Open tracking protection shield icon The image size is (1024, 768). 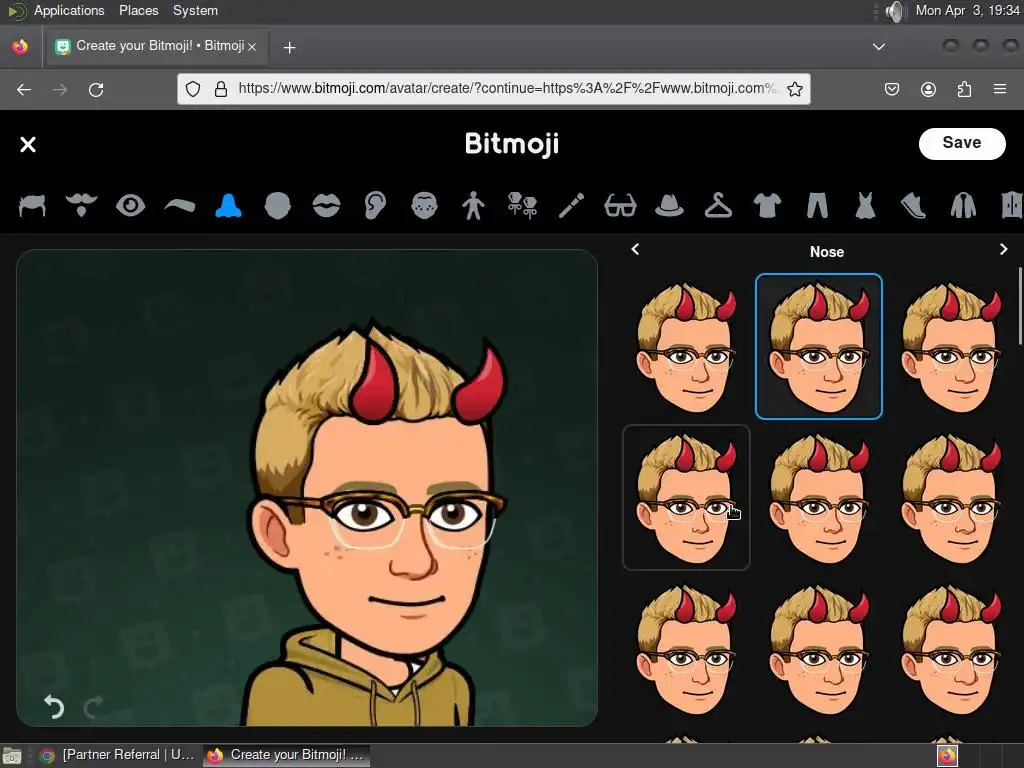[x=193, y=89]
